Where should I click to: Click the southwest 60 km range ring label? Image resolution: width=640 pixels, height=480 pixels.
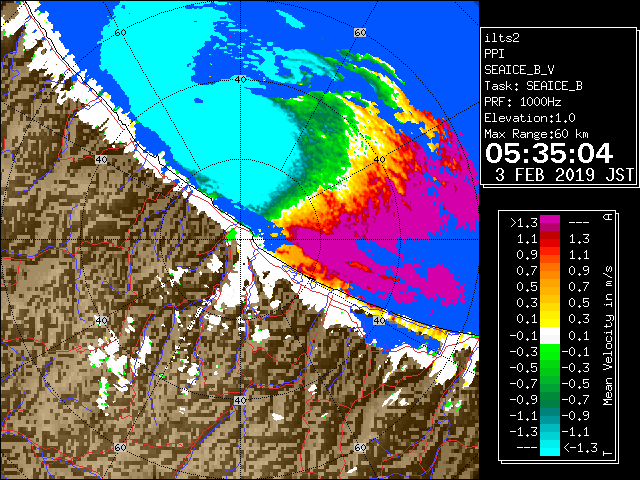pos(120,447)
